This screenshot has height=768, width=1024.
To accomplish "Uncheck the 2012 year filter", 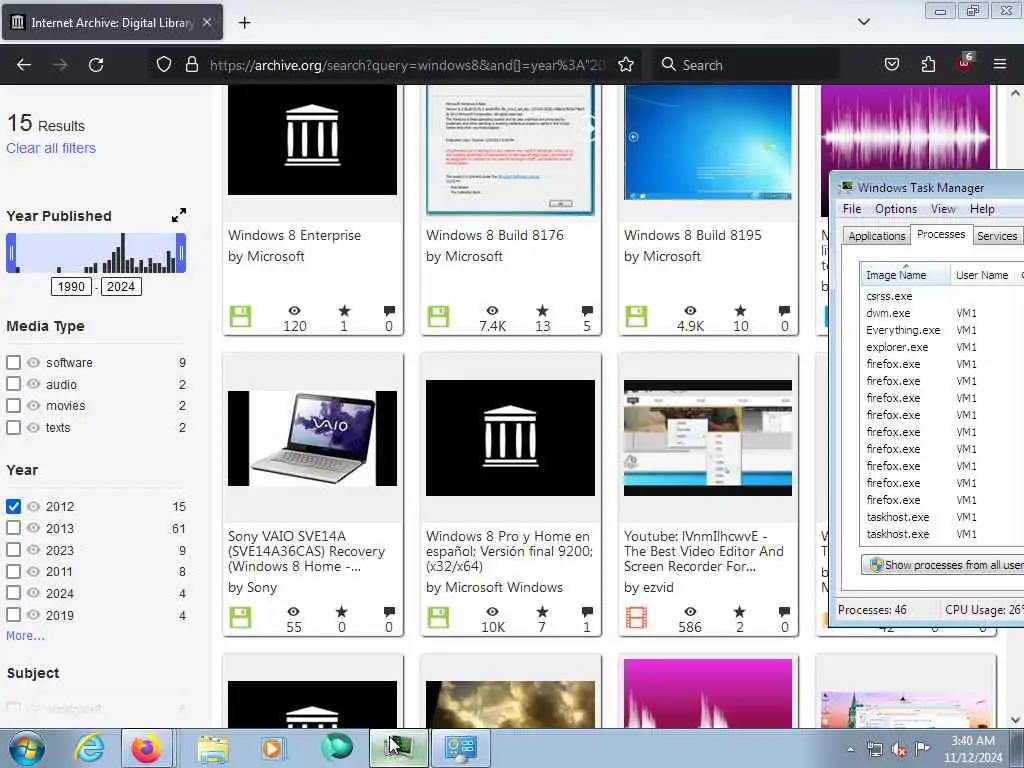I will click(x=13, y=506).
